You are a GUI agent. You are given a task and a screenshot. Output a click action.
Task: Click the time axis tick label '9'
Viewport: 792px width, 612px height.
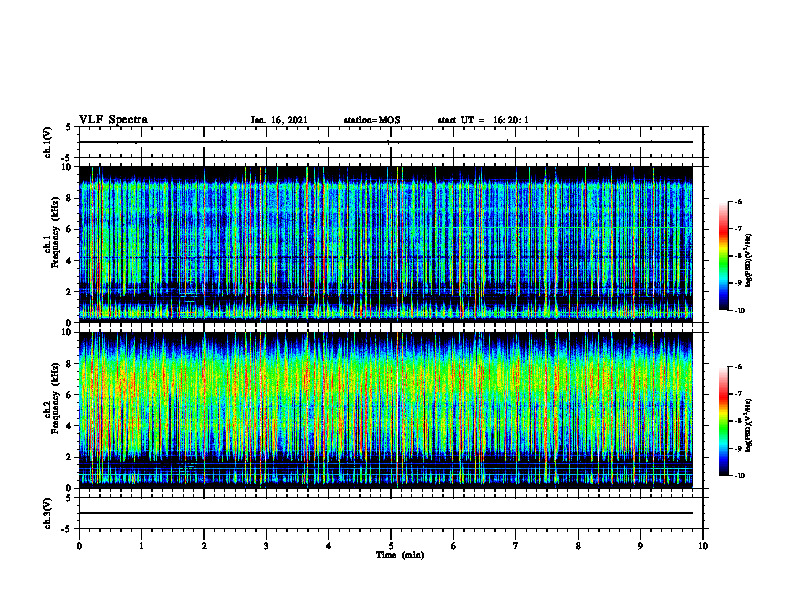click(640, 546)
